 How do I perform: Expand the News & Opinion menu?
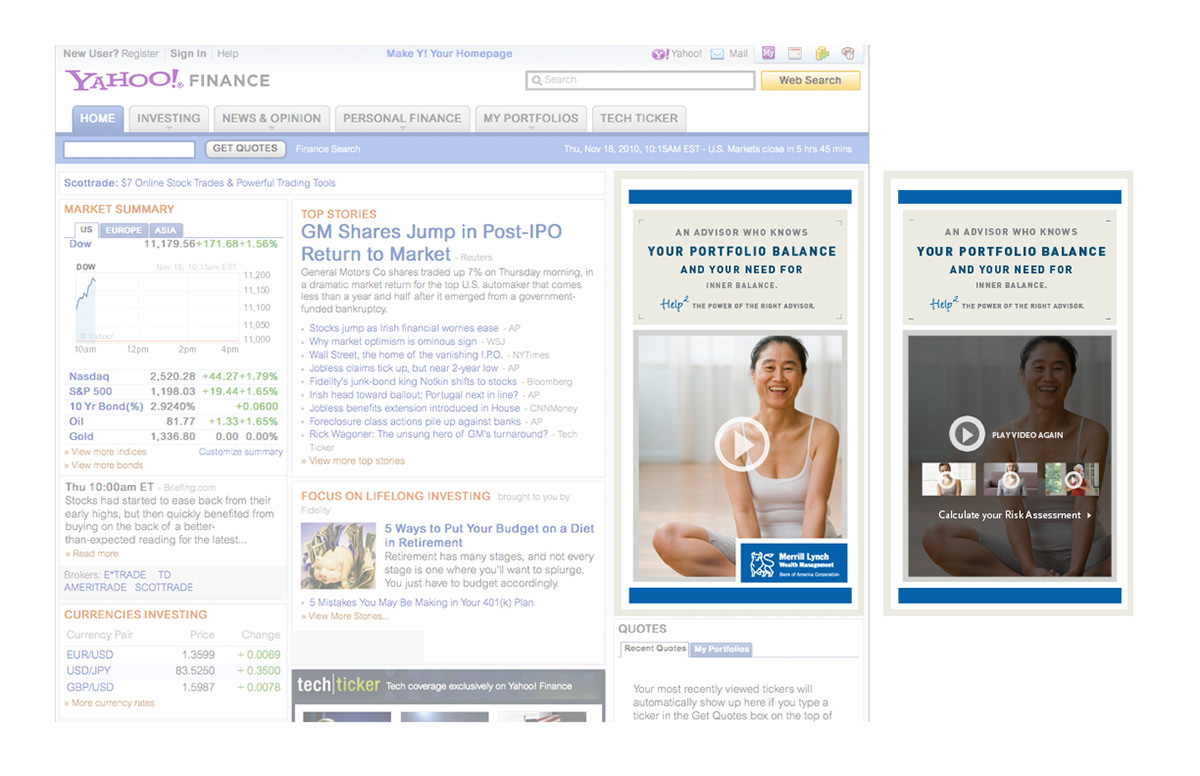(x=271, y=119)
